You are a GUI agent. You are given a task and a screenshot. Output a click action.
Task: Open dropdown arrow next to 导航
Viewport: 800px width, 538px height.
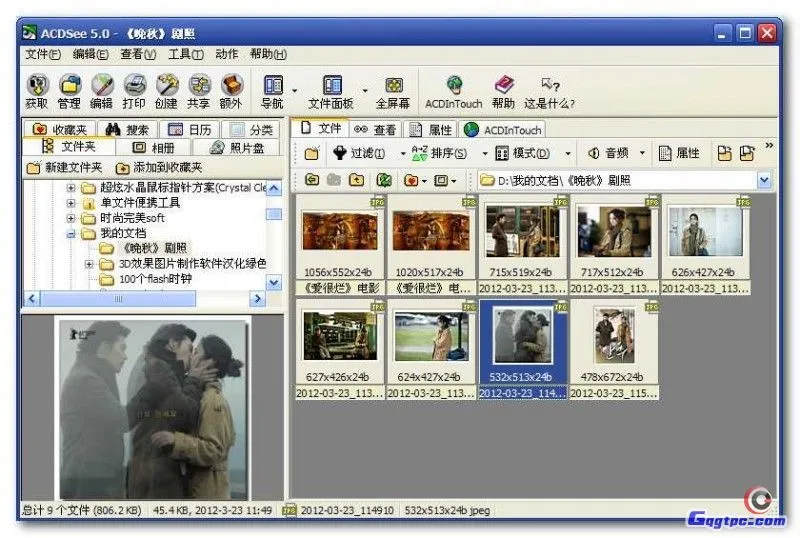[294, 91]
